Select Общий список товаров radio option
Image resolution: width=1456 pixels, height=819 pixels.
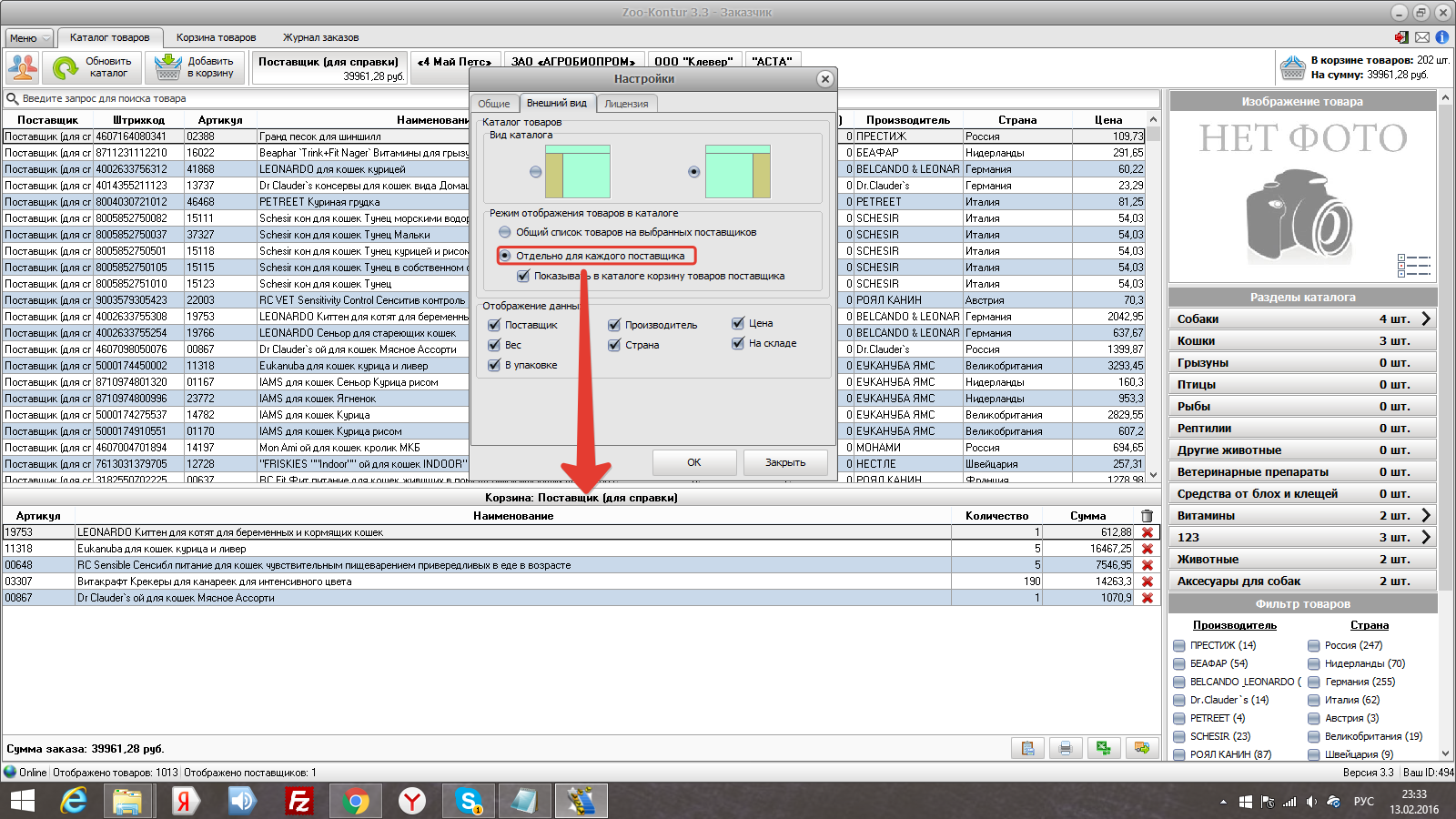(505, 232)
